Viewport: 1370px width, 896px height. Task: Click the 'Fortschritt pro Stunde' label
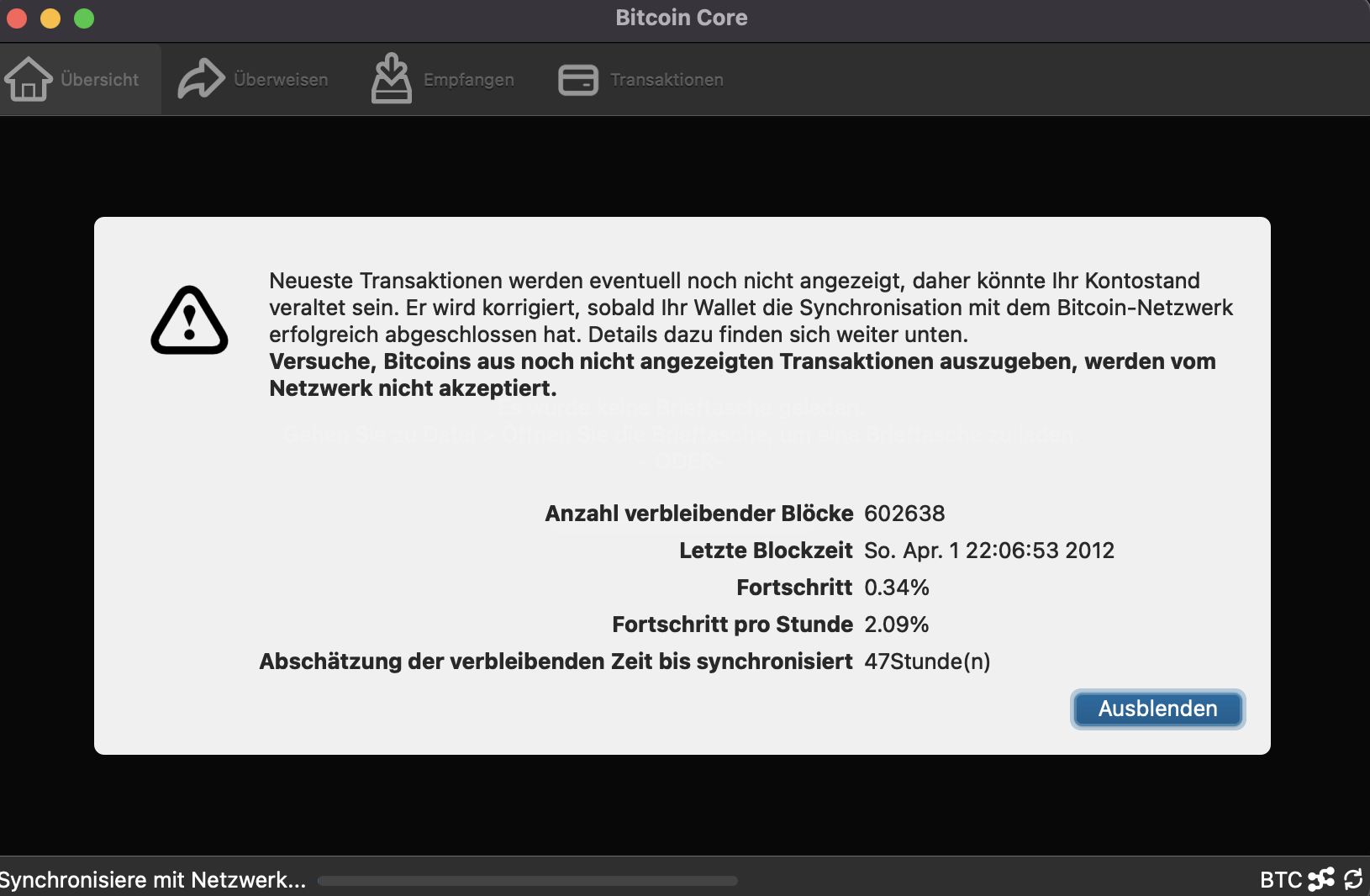(732, 625)
